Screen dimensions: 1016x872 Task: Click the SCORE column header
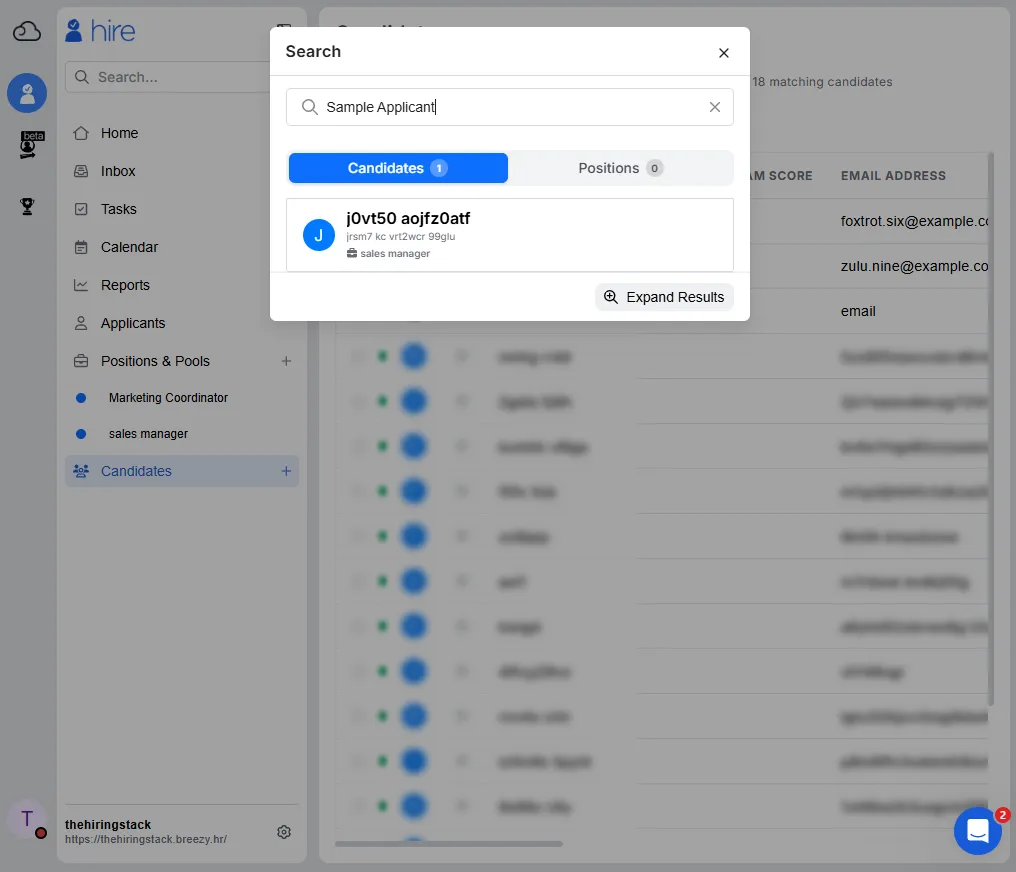point(782,176)
